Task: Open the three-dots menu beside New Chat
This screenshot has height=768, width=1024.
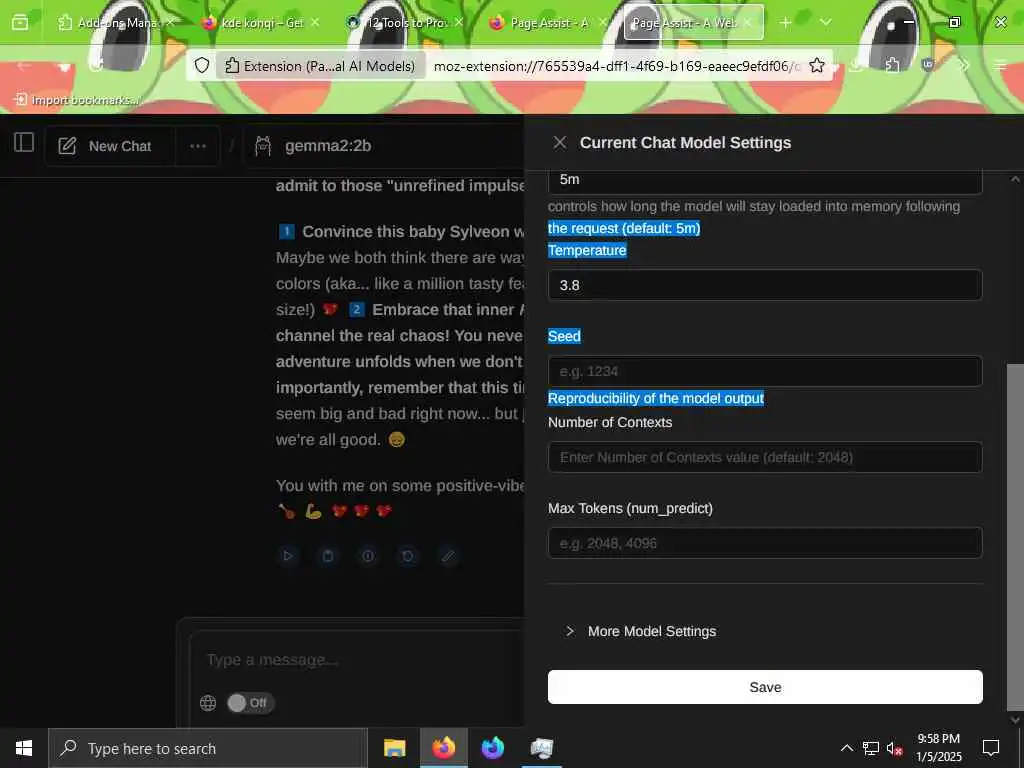Action: (x=198, y=146)
